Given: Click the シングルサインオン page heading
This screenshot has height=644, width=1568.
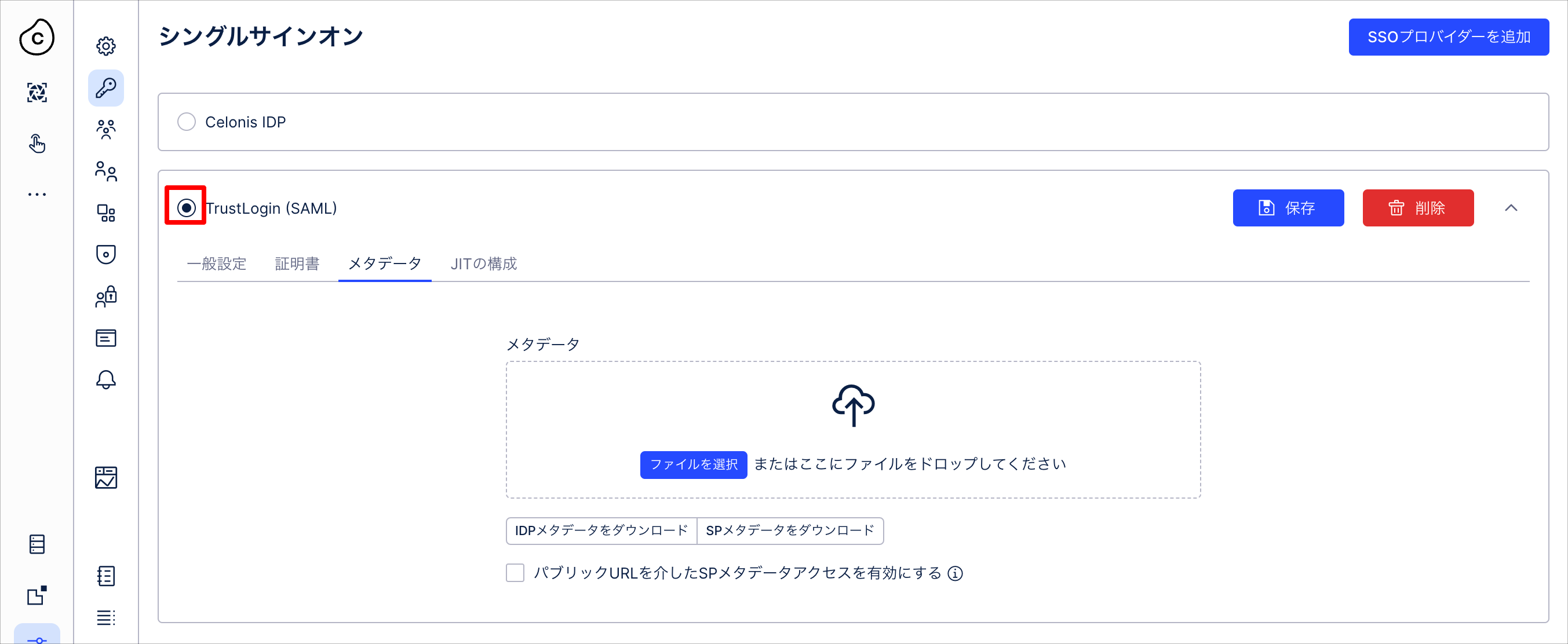Looking at the screenshot, I should [261, 36].
